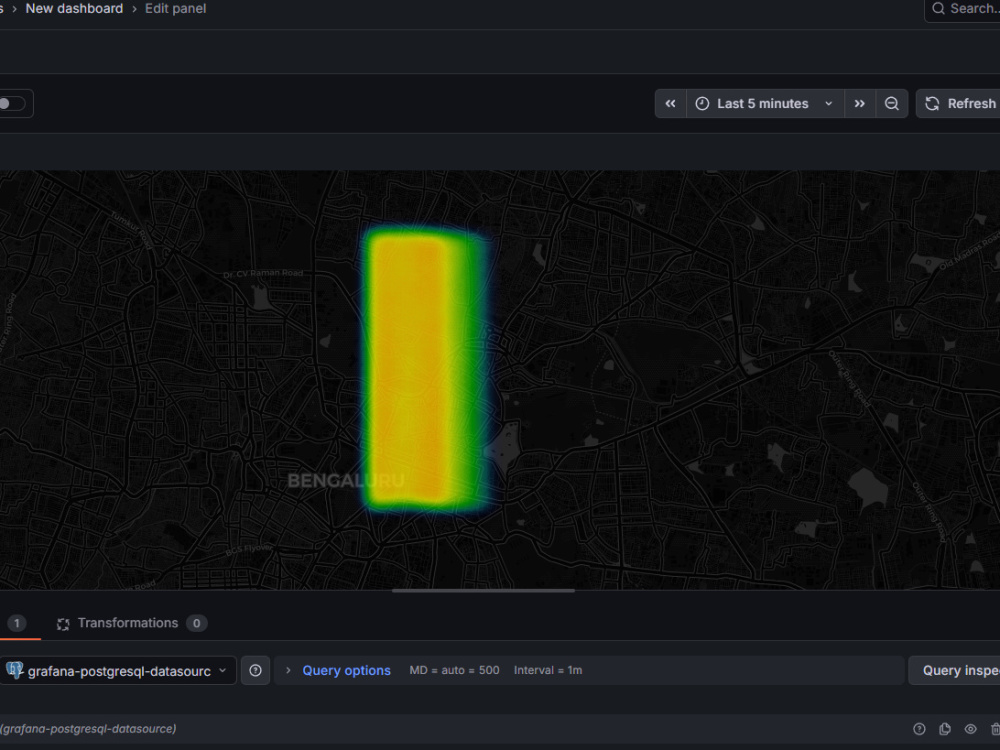Click the (grafana-postgresql-datasource) query label

click(x=88, y=729)
